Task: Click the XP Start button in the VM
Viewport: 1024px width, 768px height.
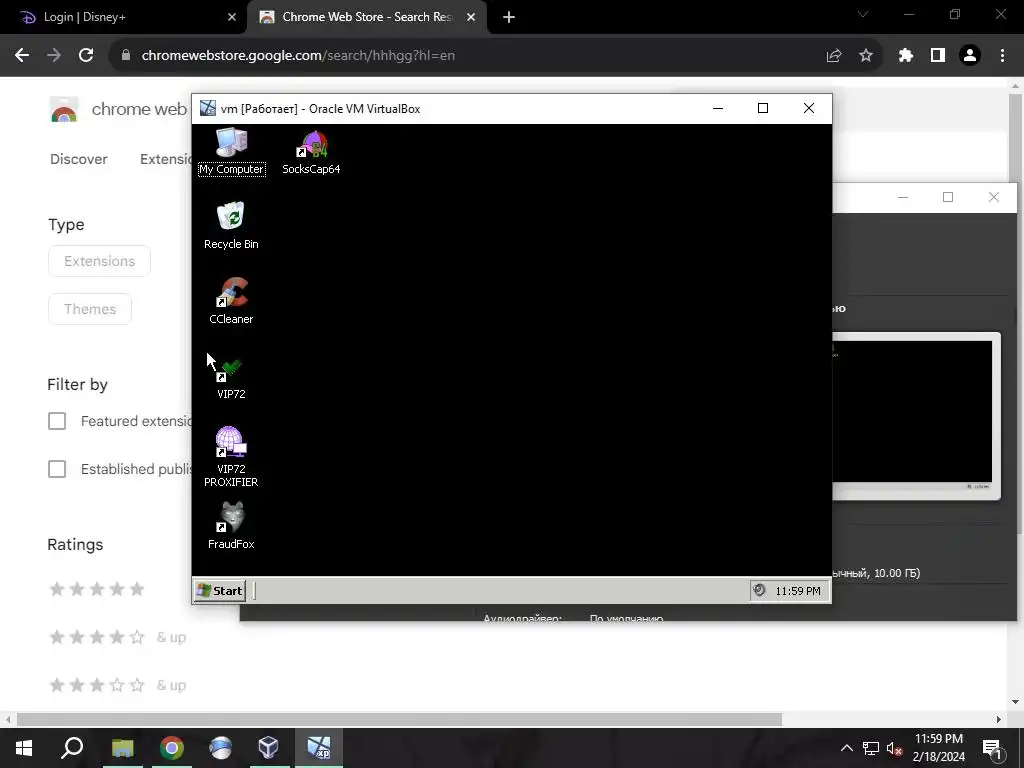Action: point(220,590)
